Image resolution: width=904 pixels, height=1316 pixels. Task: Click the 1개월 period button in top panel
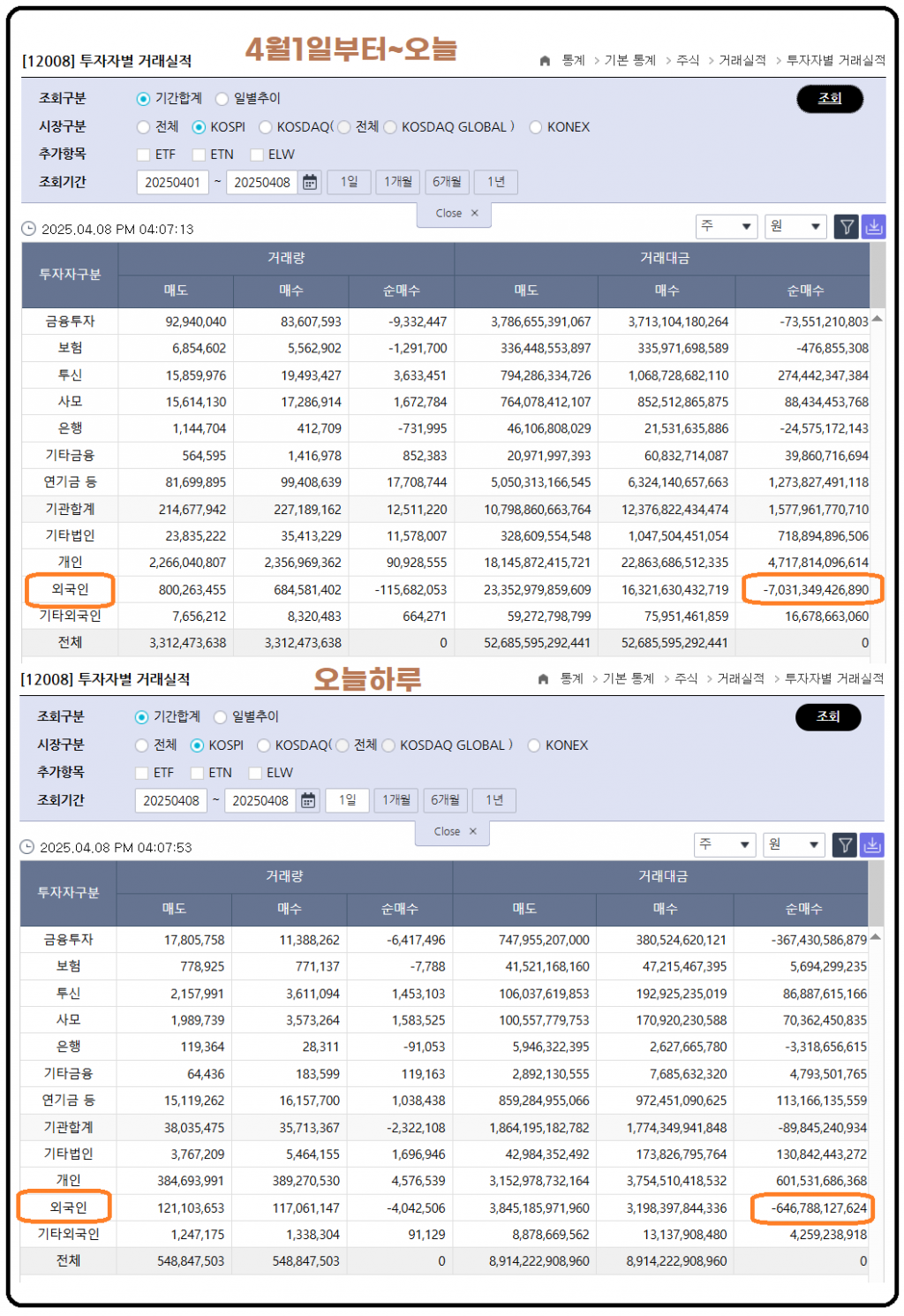point(397,182)
